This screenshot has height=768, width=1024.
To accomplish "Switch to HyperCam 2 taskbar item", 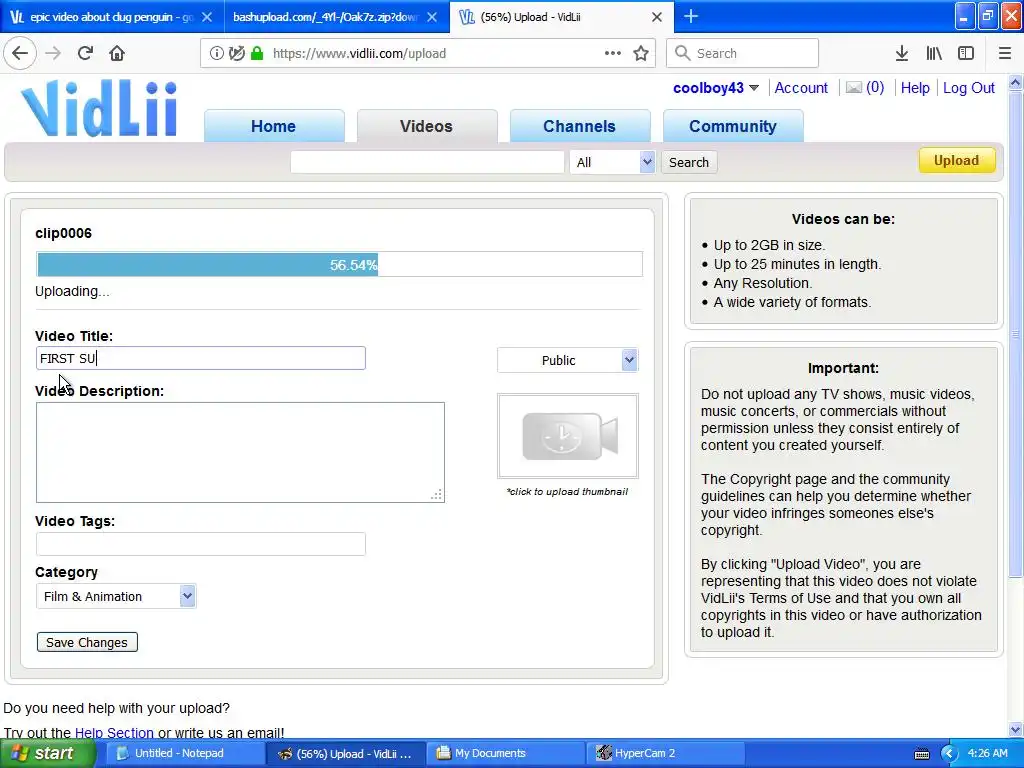I will click(x=666, y=753).
